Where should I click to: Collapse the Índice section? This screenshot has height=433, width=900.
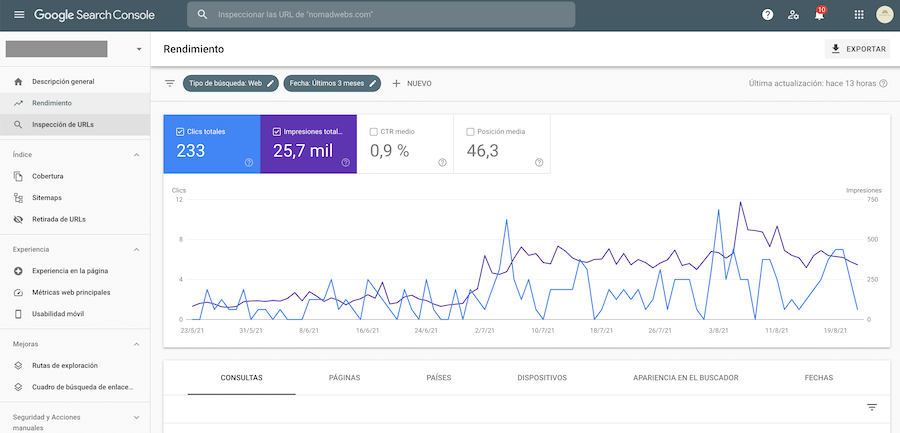click(137, 154)
